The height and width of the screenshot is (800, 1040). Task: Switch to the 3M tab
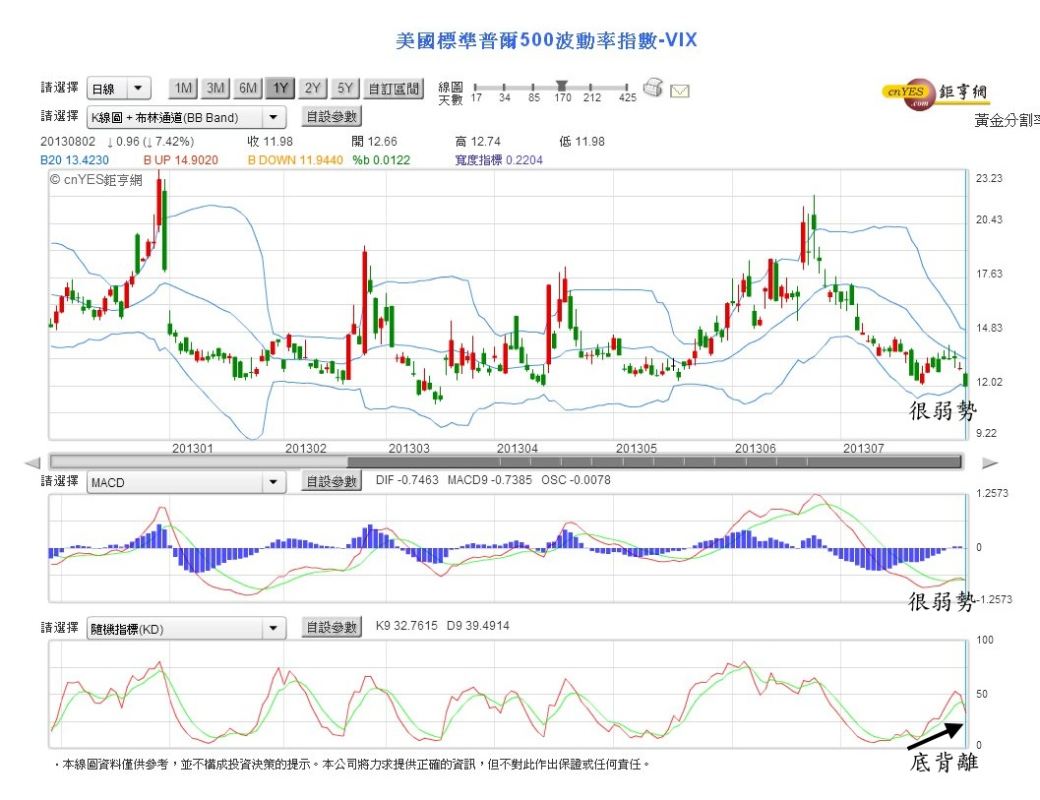213,88
